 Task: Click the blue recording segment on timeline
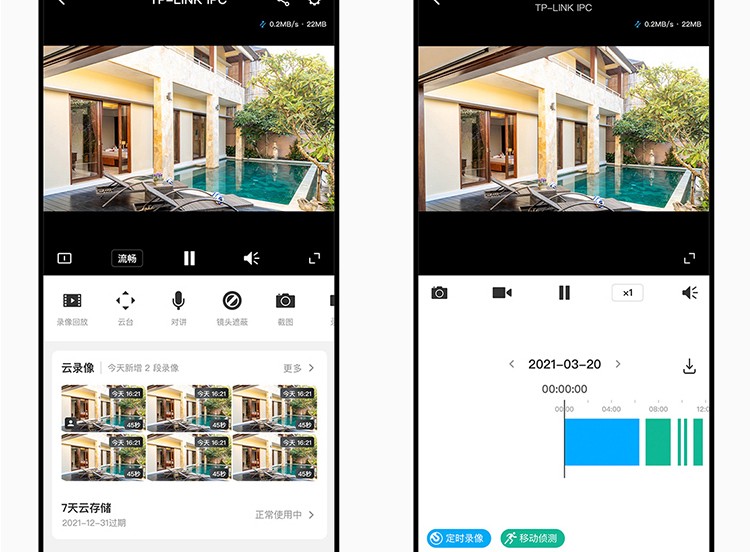pyautogui.click(x=601, y=442)
